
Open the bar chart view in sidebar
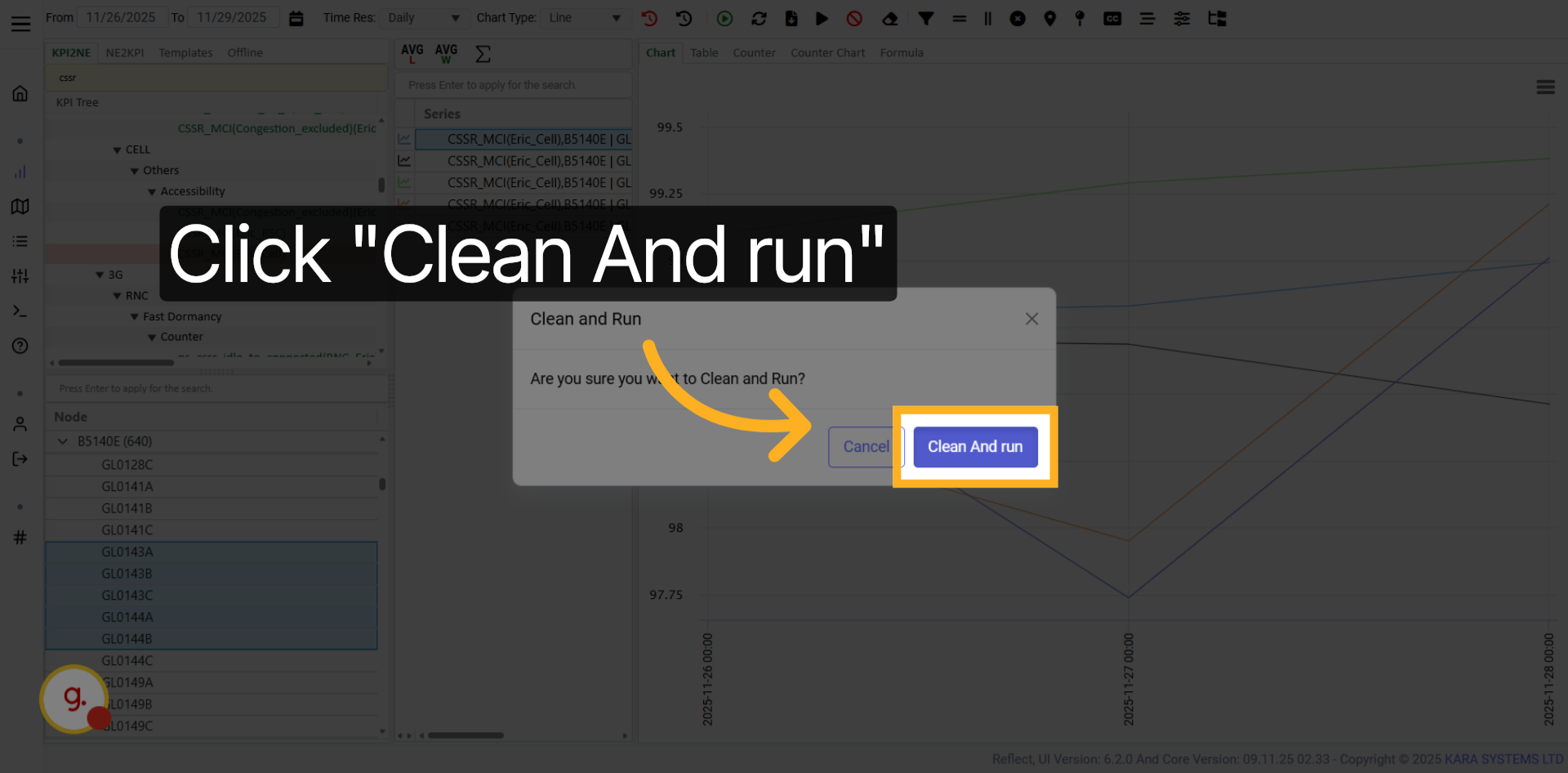(20, 172)
